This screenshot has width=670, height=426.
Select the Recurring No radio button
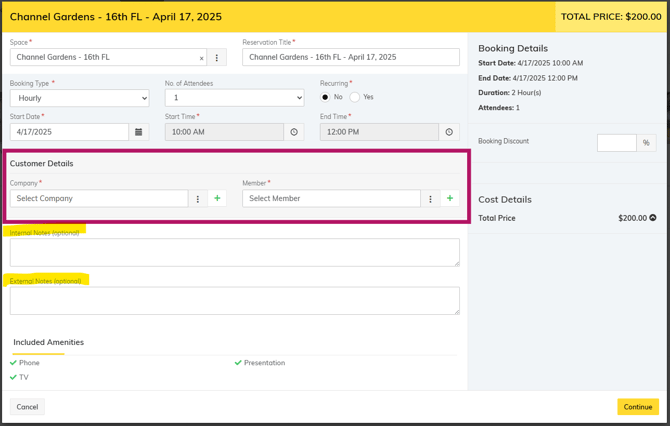(x=325, y=97)
